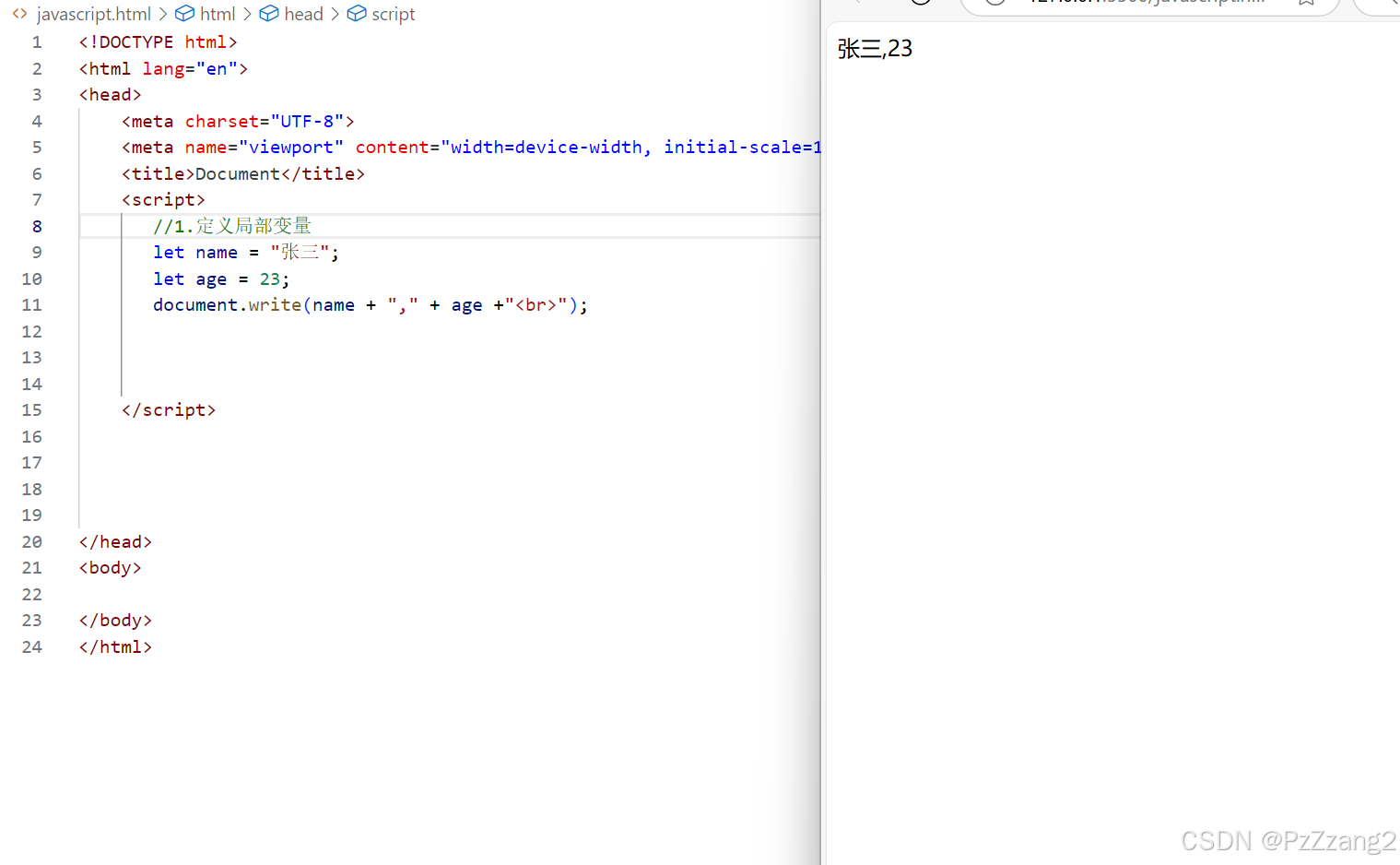The height and width of the screenshot is (865, 1400).
Task: Click line number 8 in the gutter
Action: coord(37,227)
